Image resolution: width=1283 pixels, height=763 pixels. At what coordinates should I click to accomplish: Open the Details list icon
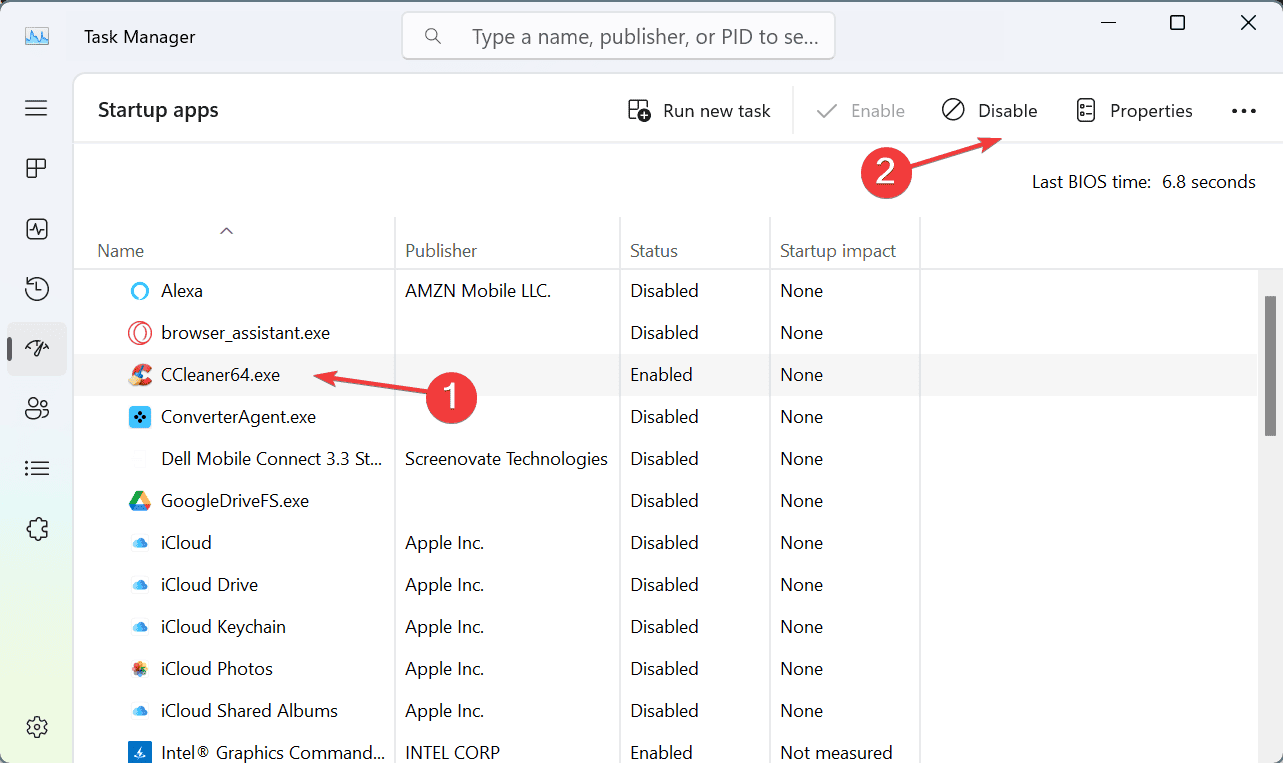[x=37, y=468]
